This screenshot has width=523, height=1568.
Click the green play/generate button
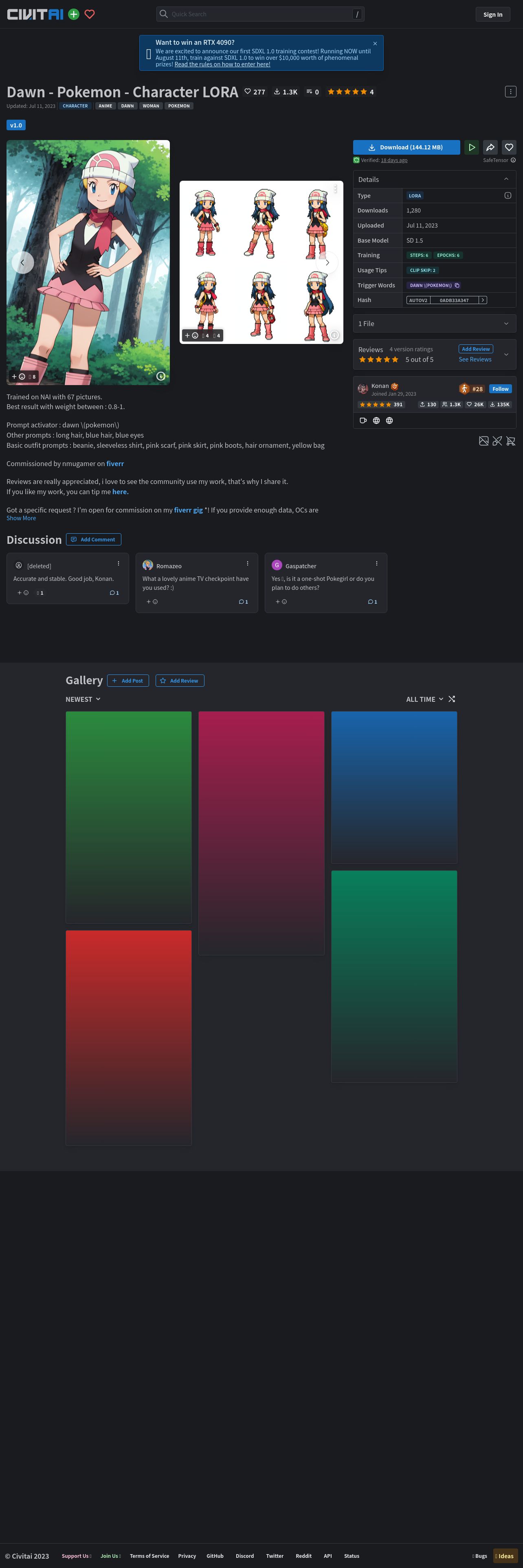[x=471, y=147]
